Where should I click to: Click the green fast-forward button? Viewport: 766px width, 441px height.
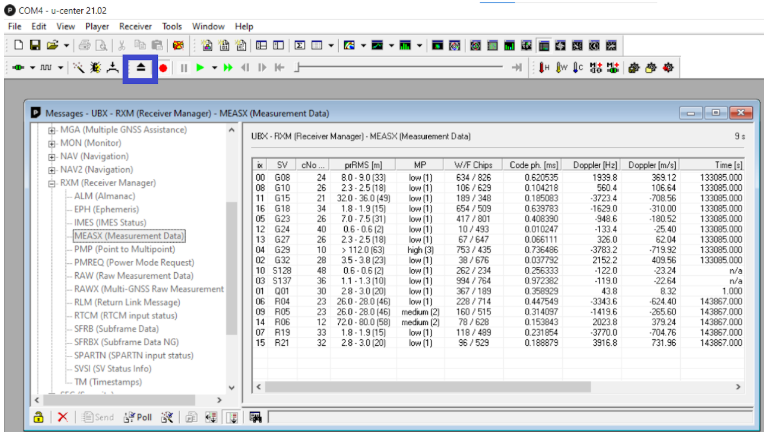click(228, 67)
